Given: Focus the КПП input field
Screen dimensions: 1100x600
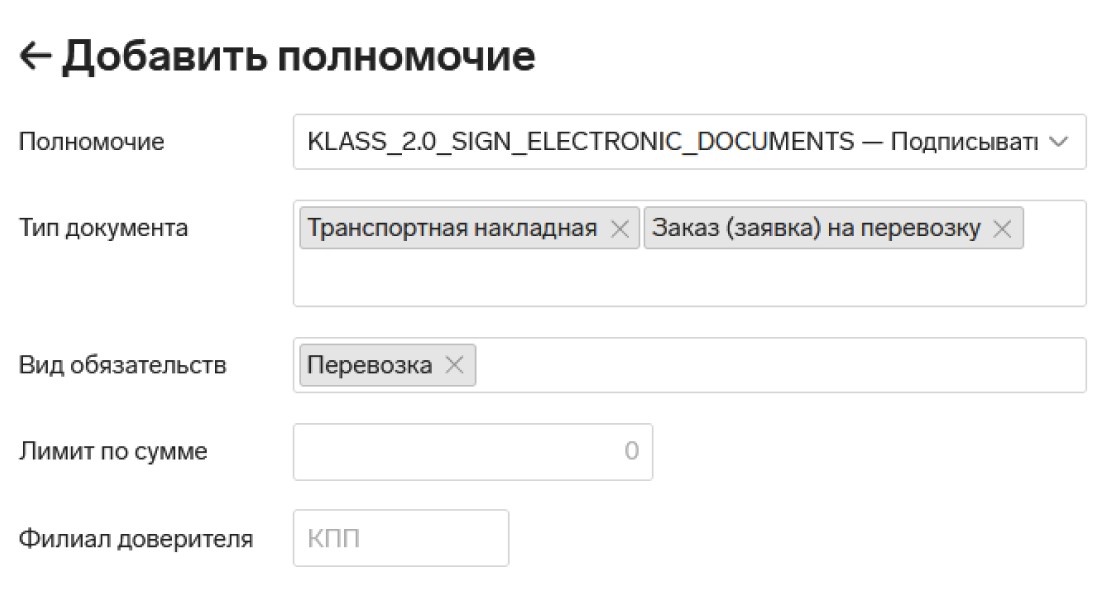Looking at the screenshot, I should (400, 539).
